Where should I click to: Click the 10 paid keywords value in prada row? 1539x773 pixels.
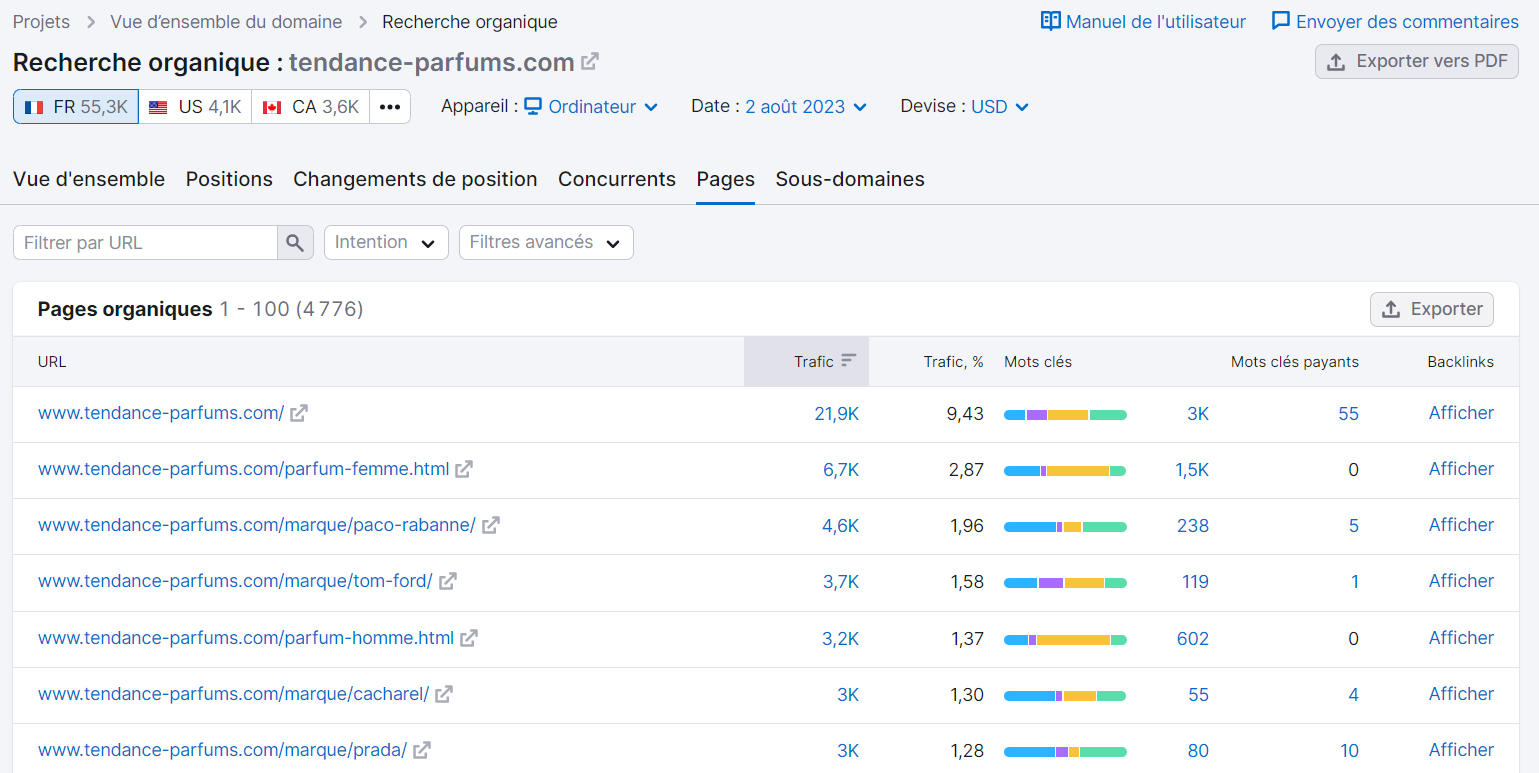1349,750
